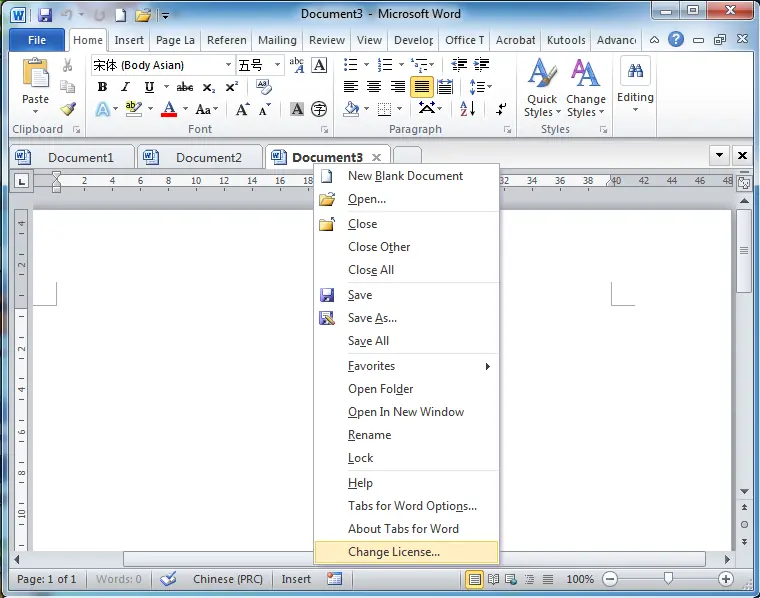Click the New document icon in Quick Access Toolbar

click(x=120, y=15)
